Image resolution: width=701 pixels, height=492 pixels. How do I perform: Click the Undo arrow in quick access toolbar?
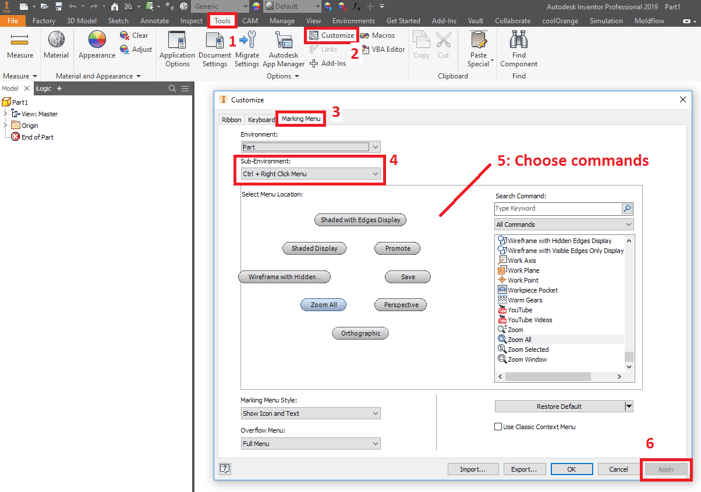tap(73, 6)
